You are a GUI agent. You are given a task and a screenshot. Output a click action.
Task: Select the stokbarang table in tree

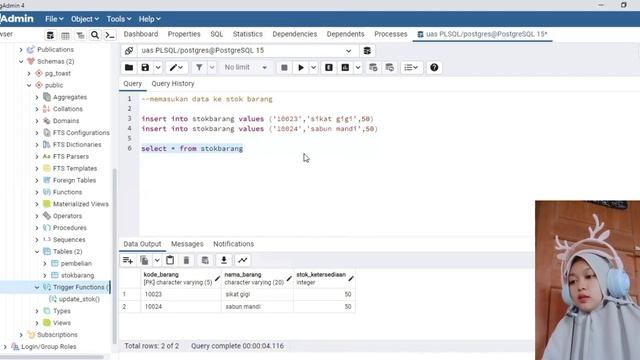pos(77,276)
